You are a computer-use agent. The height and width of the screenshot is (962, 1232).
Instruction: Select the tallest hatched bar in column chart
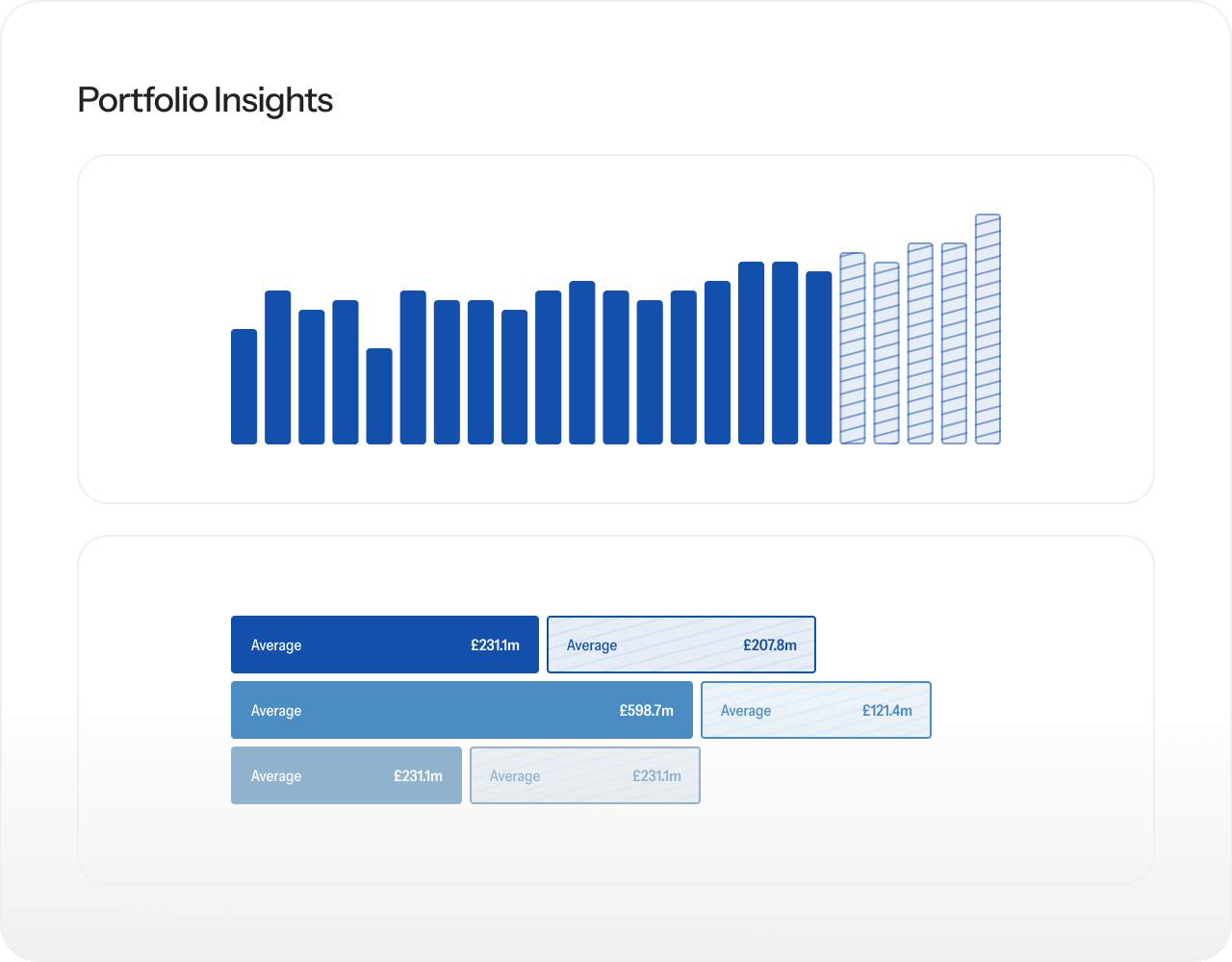point(988,329)
